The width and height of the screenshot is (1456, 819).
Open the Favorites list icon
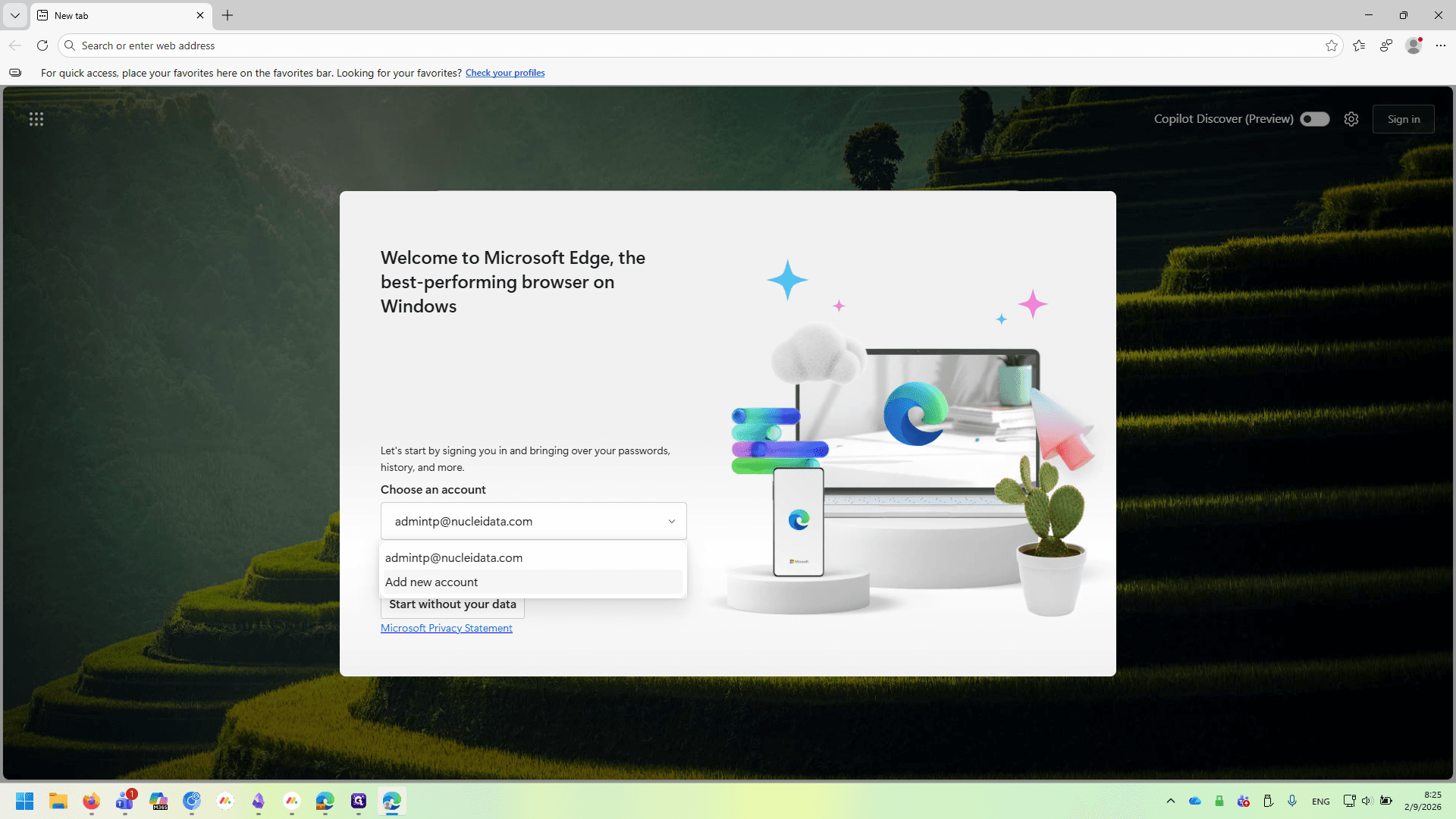tap(1359, 45)
